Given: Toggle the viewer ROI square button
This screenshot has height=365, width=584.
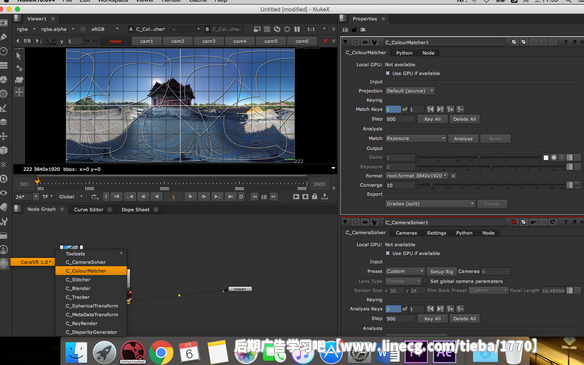Looking at the screenshot, I should pos(267,29).
